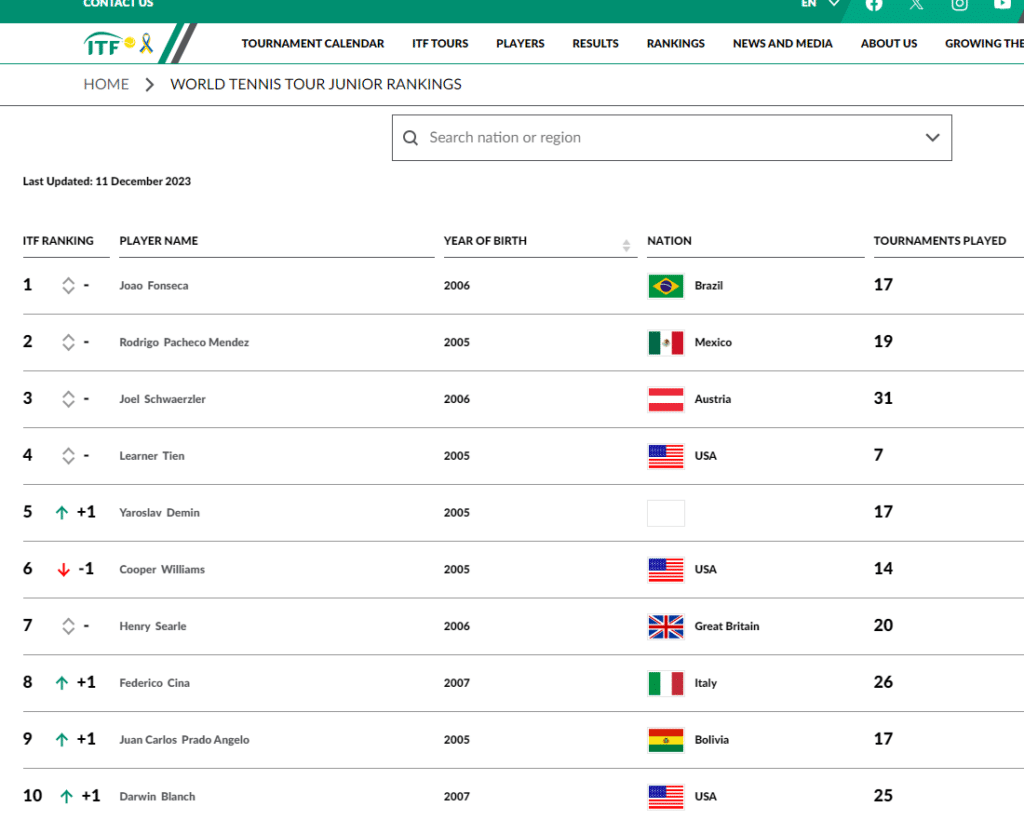
Task: Click the Mexico flag icon
Action: (665, 343)
